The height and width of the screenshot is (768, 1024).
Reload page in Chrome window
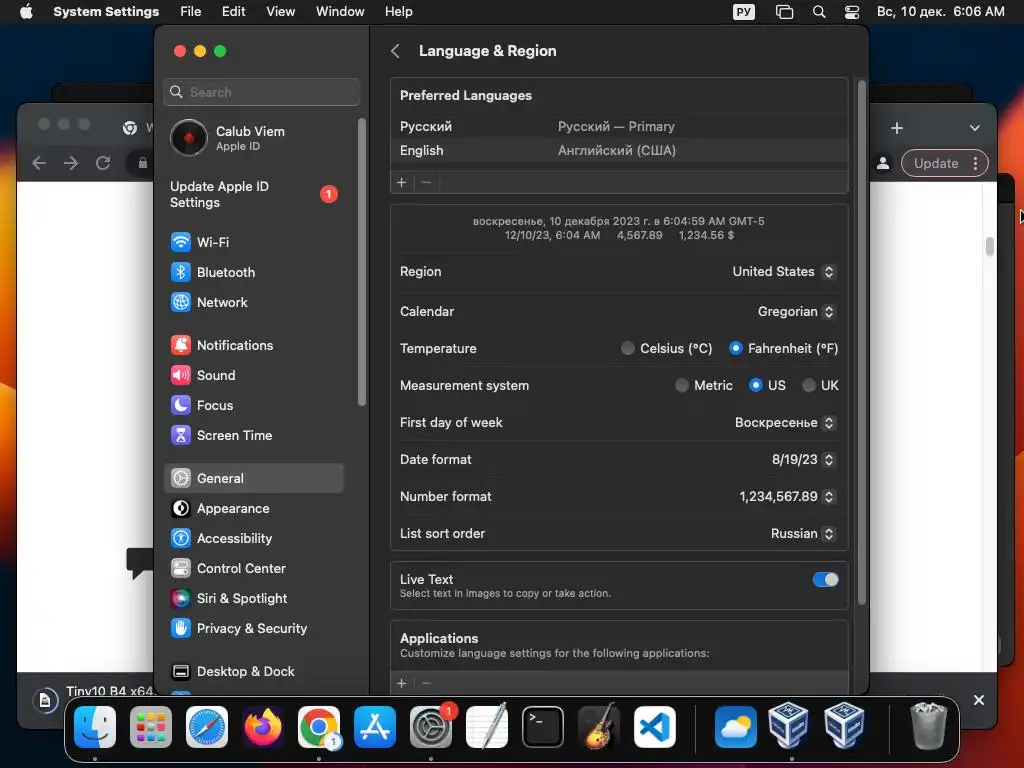click(103, 163)
